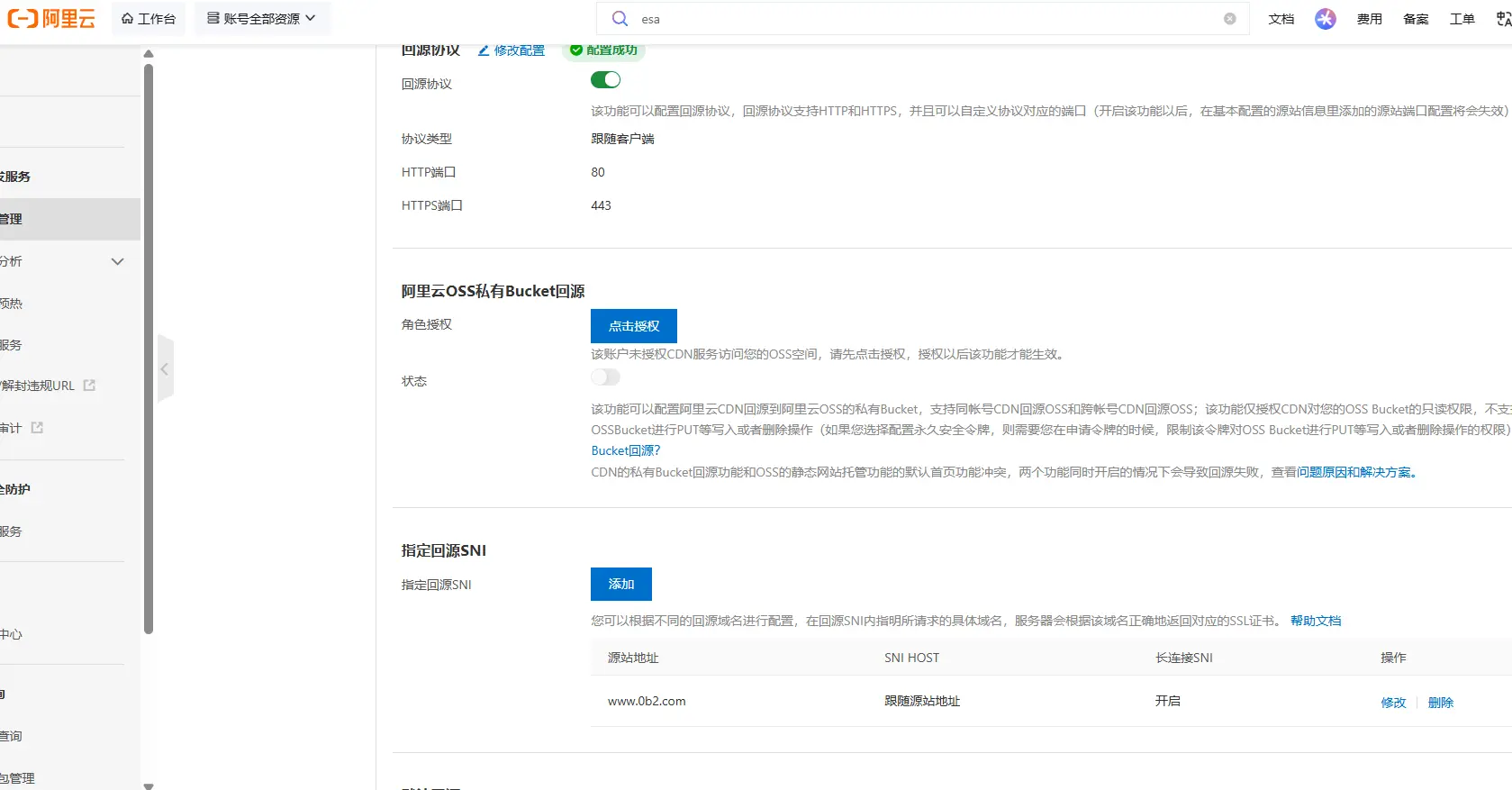
Task: Collapse the sidebar with the arrow handle
Action: tap(165, 368)
